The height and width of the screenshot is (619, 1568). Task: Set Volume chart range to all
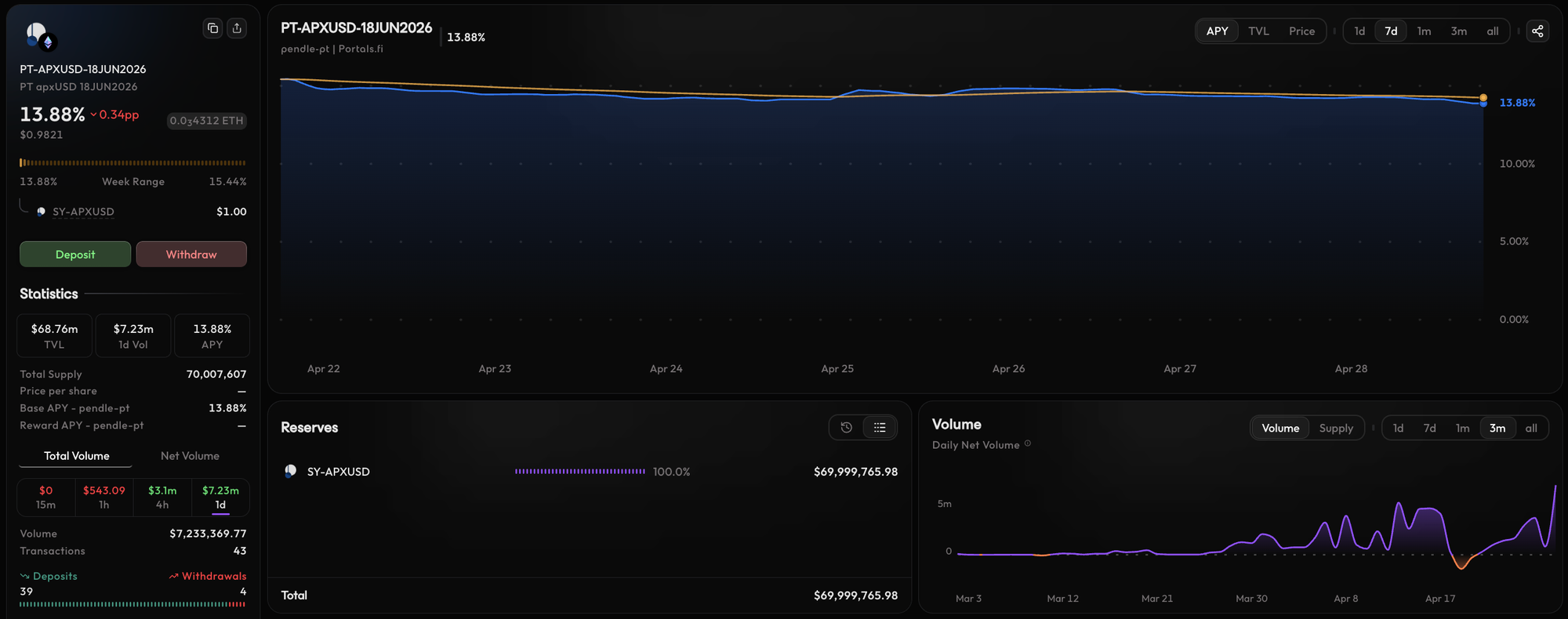tap(1531, 428)
